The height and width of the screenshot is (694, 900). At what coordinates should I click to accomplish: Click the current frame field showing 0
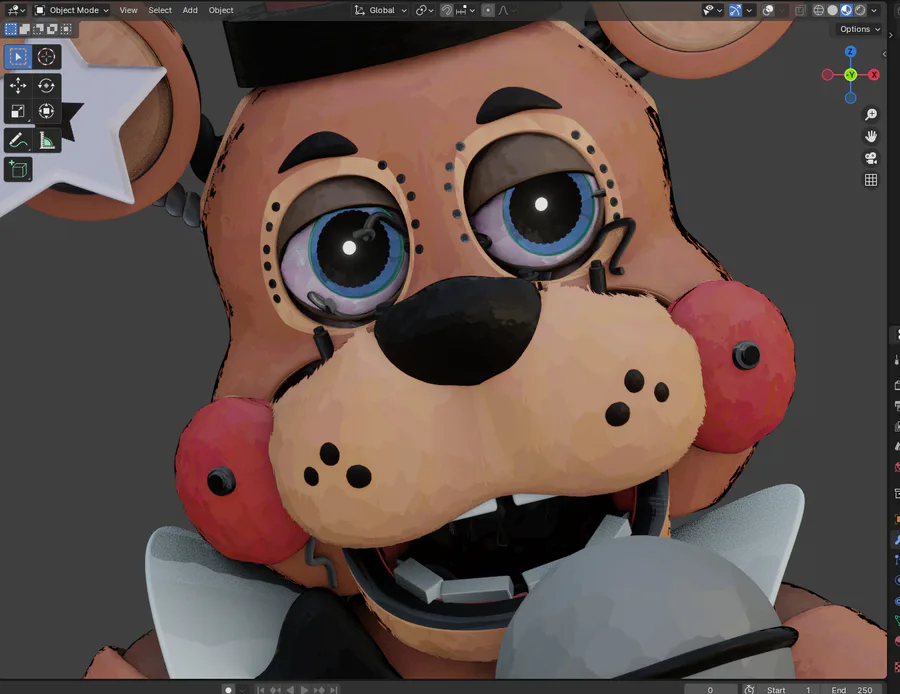pyautogui.click(x=710, y=689)
